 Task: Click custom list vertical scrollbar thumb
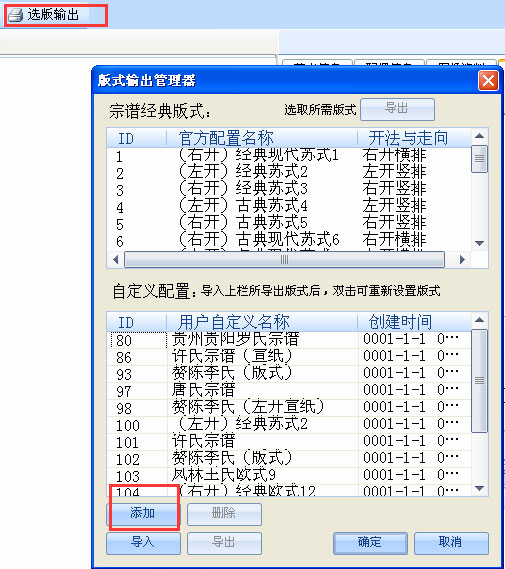(x=479, y=381)
